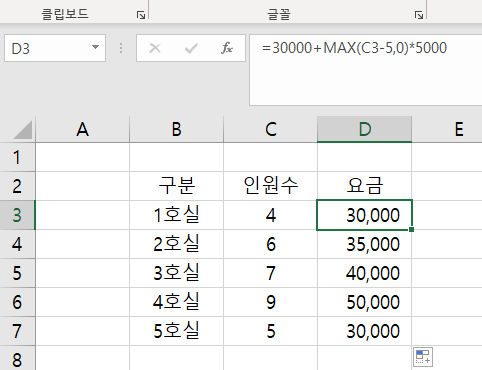Select column B header

pyautogui.click(x=176, y=129)
